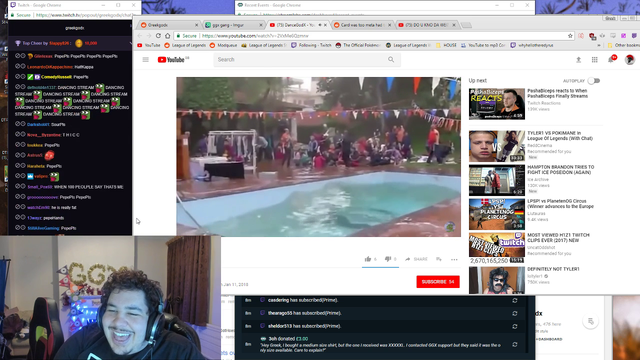Close the Card was too meta tab

pos(389,25)
